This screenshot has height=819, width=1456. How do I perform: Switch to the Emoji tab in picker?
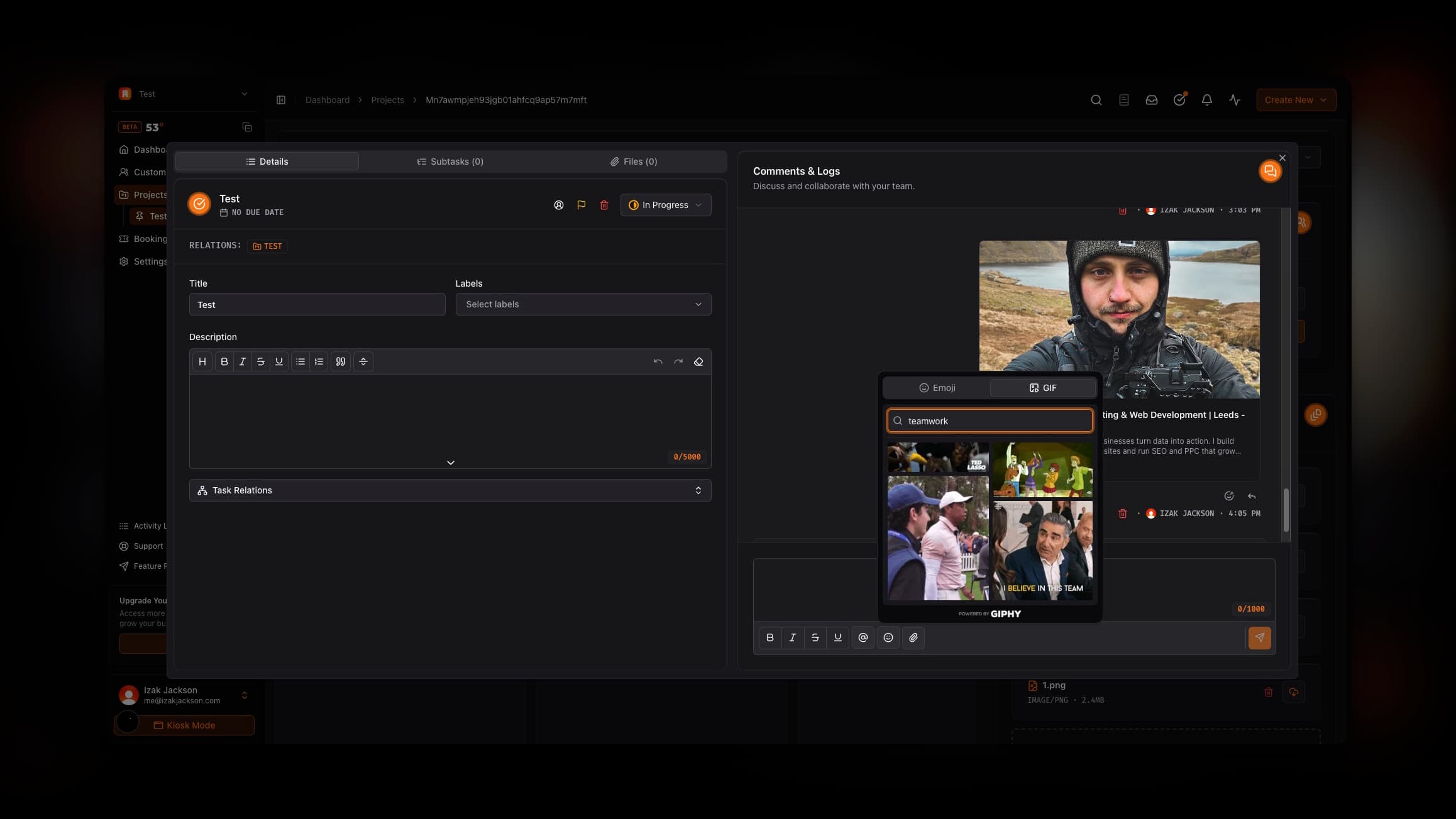(937, 388)
